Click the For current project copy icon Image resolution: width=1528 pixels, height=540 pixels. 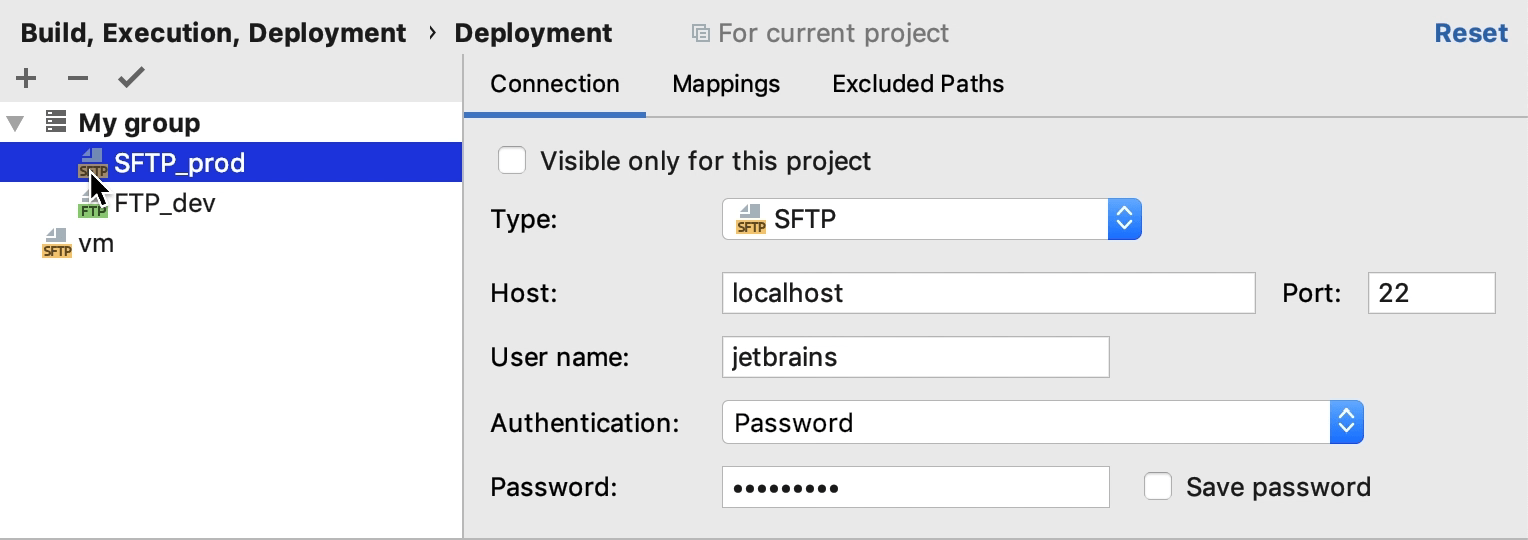(701, 33)
